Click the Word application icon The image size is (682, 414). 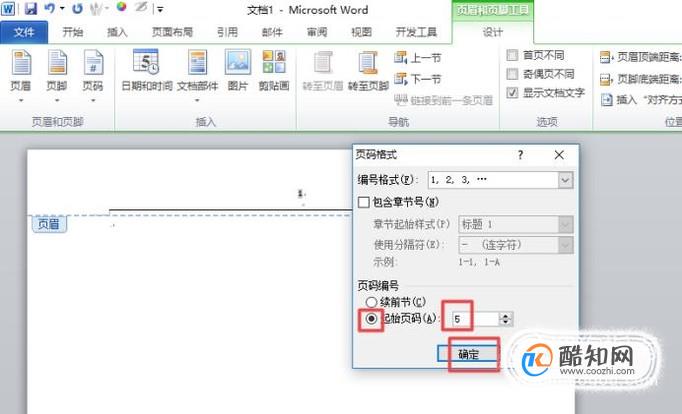[x=8, y=9]
